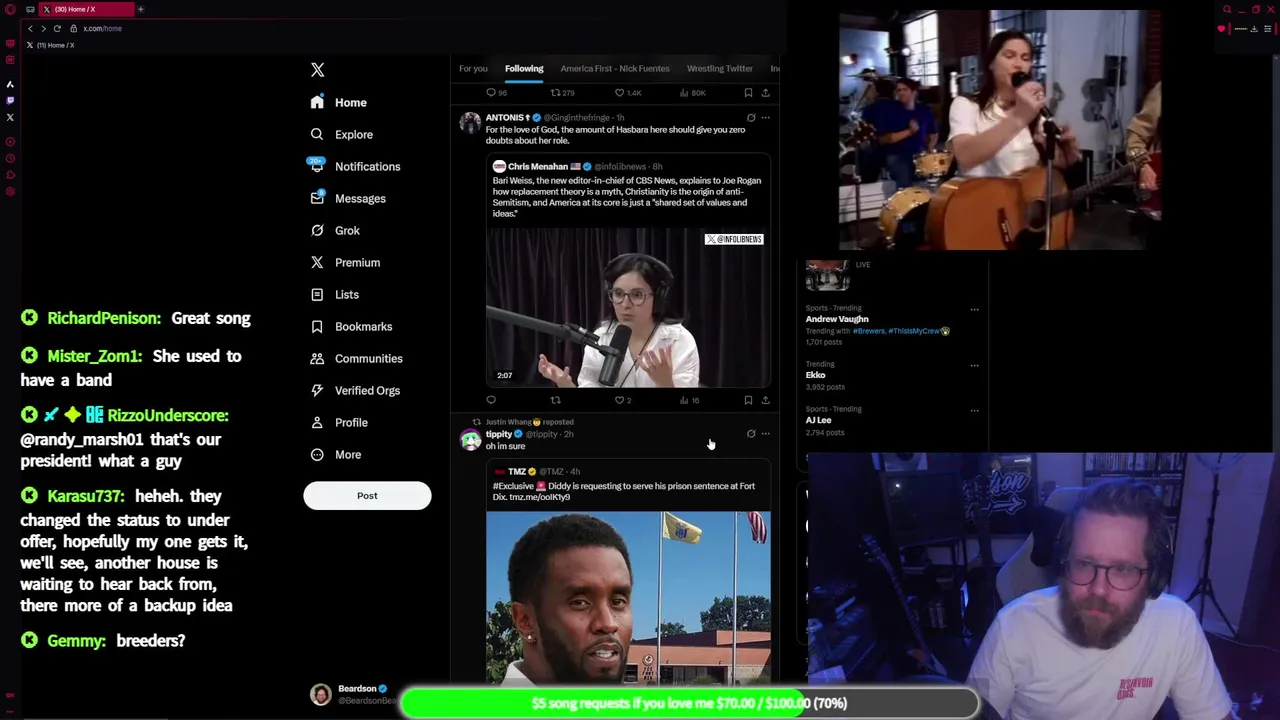Open the Wrestling Twitter tab
This screenshot has width=1280, height=720.
pos(720,68)
